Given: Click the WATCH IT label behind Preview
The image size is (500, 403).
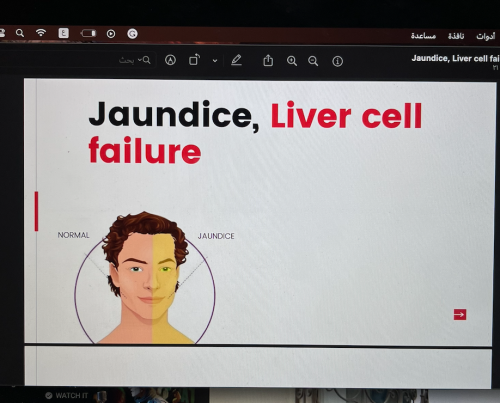Looking at the screenshot, I should (x=71, y=396).
